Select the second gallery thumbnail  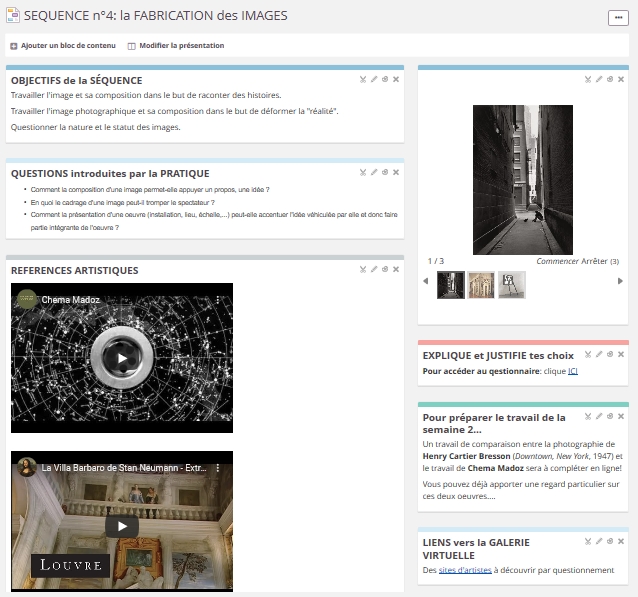tap(481, 285)
